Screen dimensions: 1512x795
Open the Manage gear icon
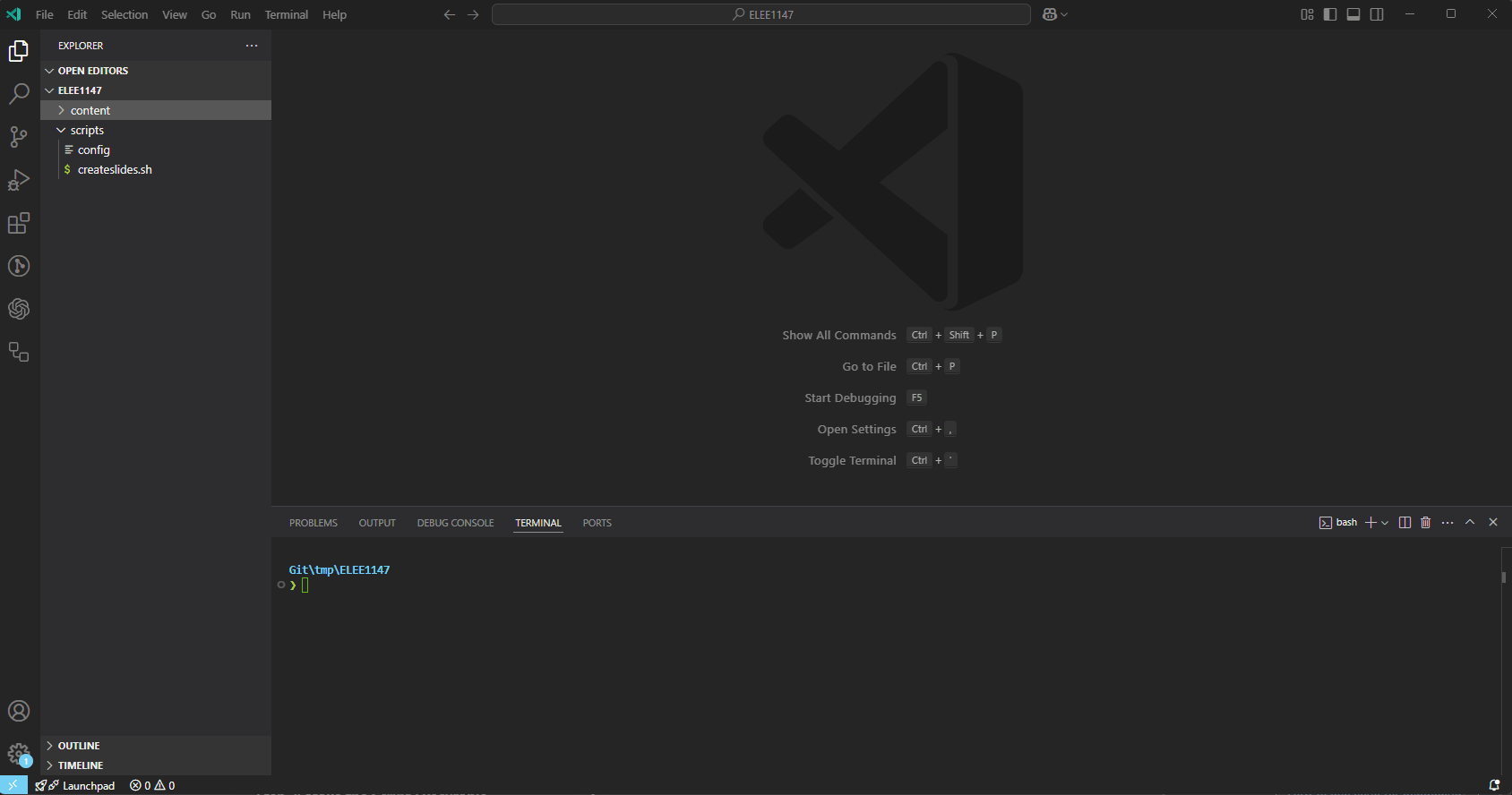click(x=19, y=754)
